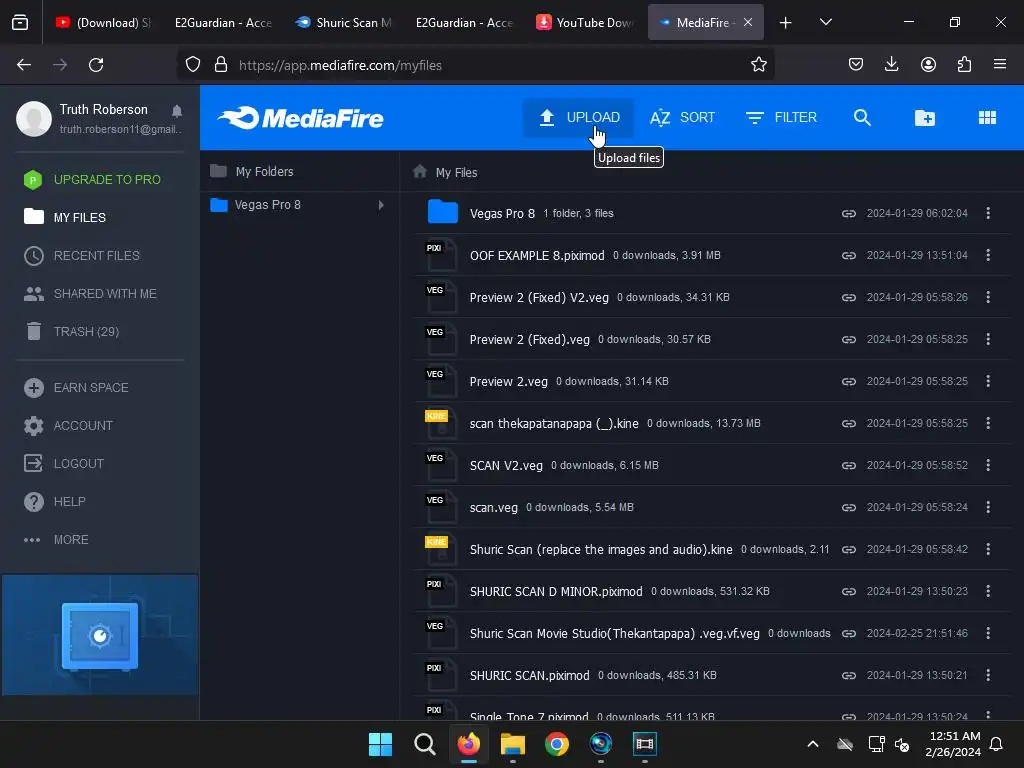Click the MediaFire logo

[x=300, y=118]
